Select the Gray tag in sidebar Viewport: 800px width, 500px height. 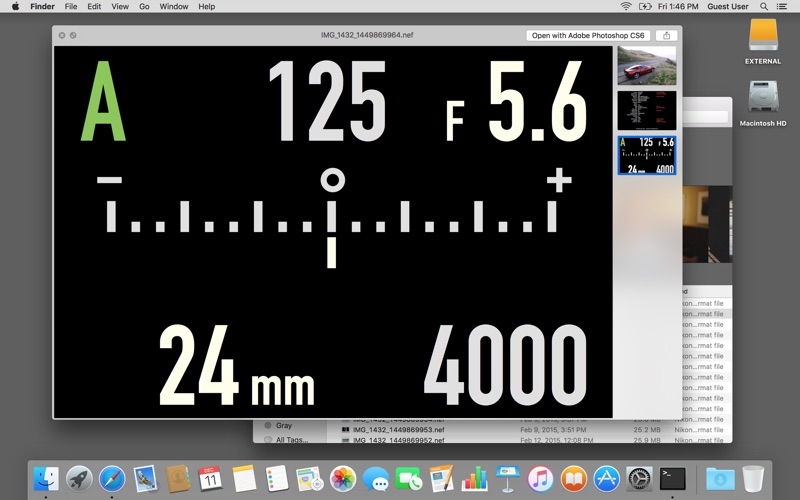coord(284,425)
